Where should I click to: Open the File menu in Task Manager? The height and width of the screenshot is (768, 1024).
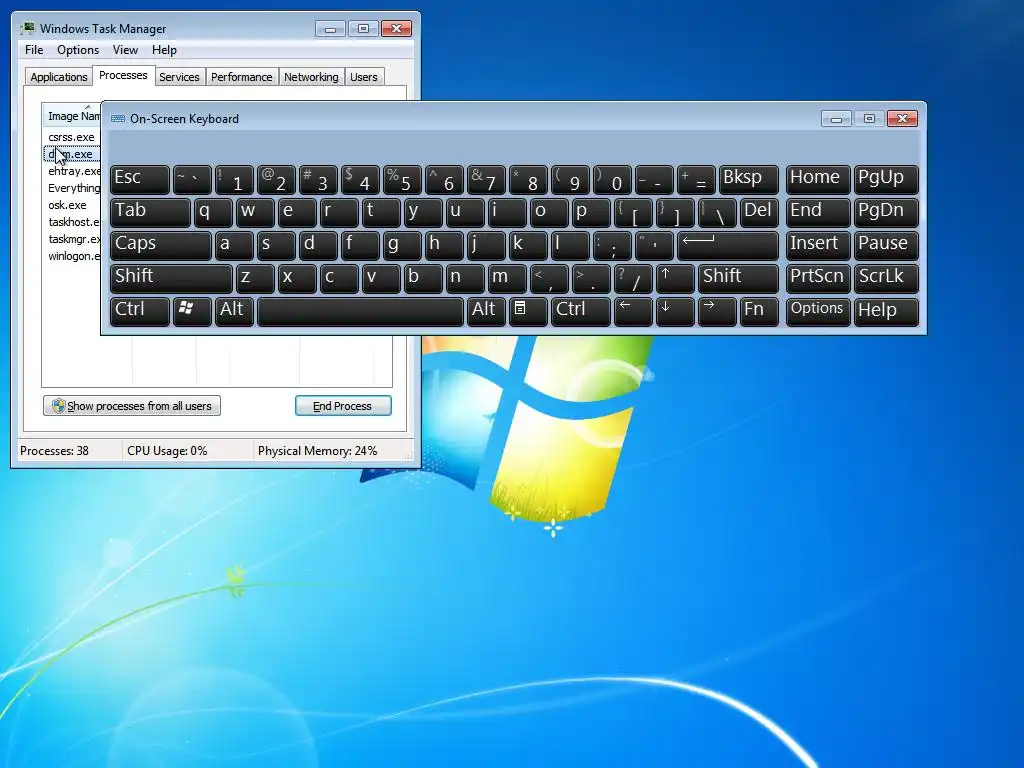[x=34, y=50]
